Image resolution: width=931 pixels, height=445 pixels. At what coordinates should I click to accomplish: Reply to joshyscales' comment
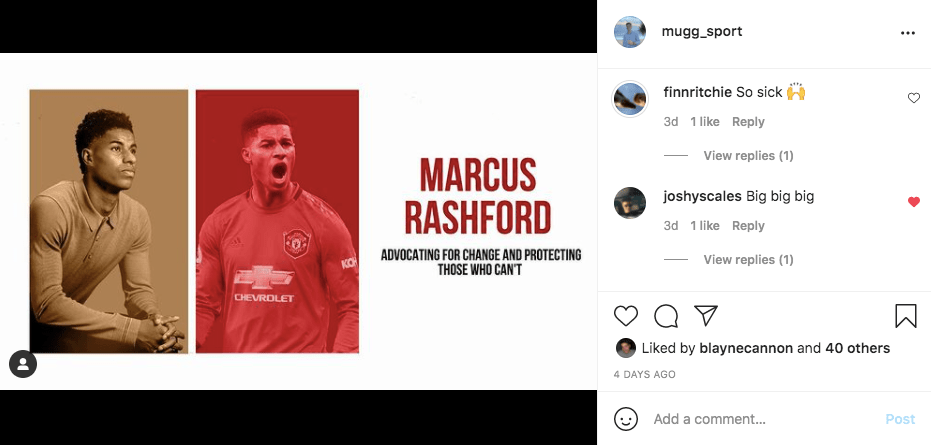coord(748,226)
